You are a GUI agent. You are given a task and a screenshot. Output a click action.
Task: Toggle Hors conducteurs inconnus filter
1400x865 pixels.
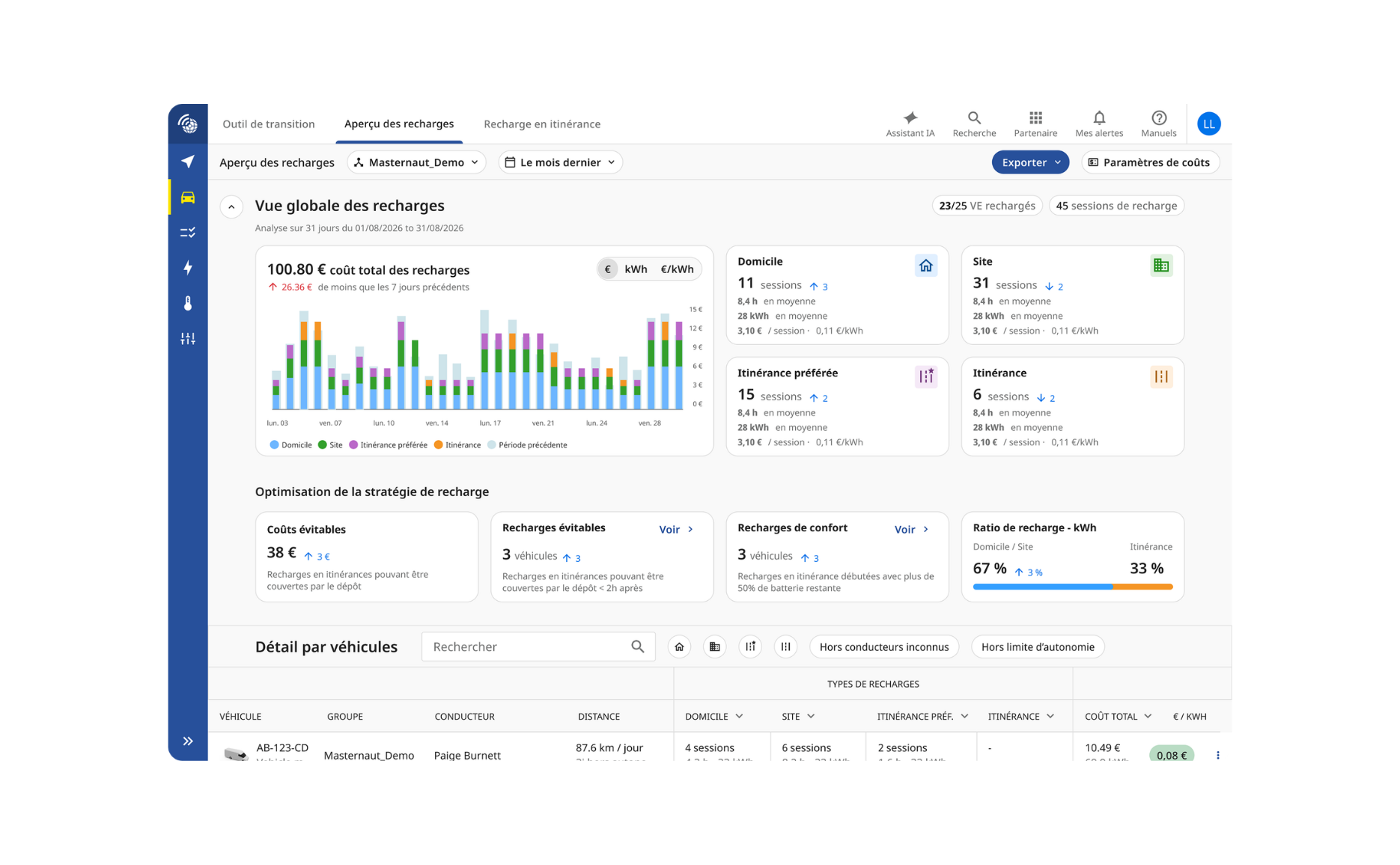point(884,647)
